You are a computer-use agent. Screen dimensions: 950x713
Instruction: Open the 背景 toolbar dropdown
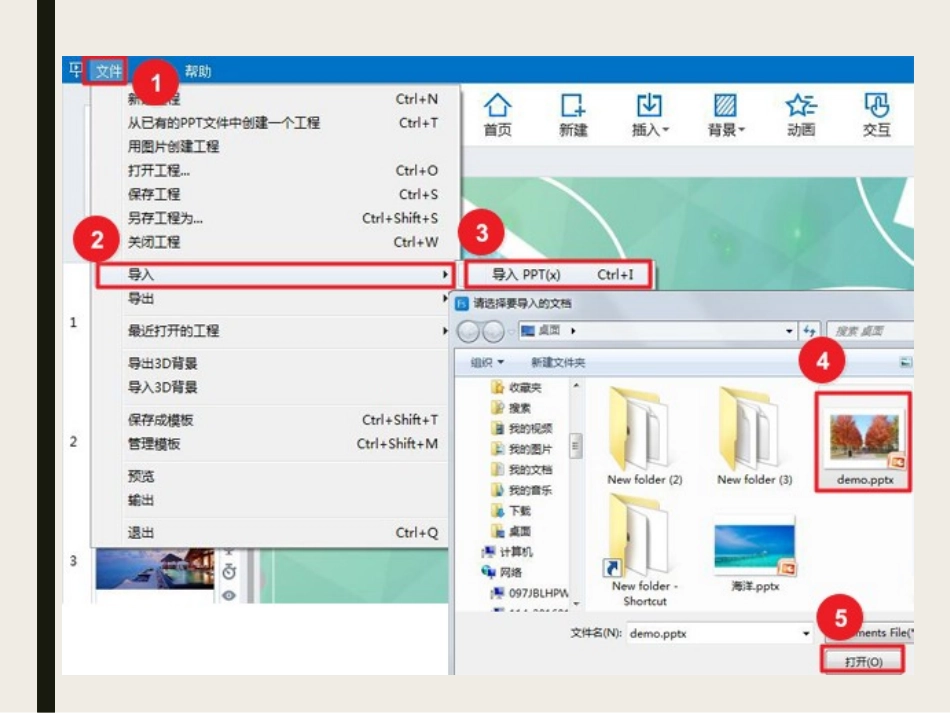(726, 115)
